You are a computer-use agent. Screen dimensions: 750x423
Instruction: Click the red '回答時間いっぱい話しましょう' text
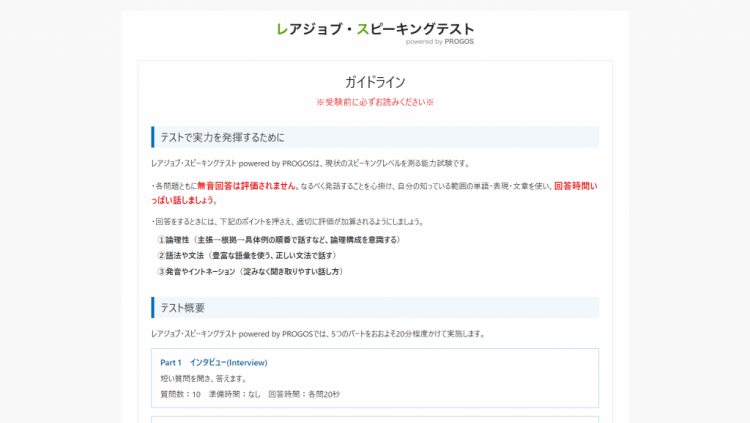coord(375,193)
